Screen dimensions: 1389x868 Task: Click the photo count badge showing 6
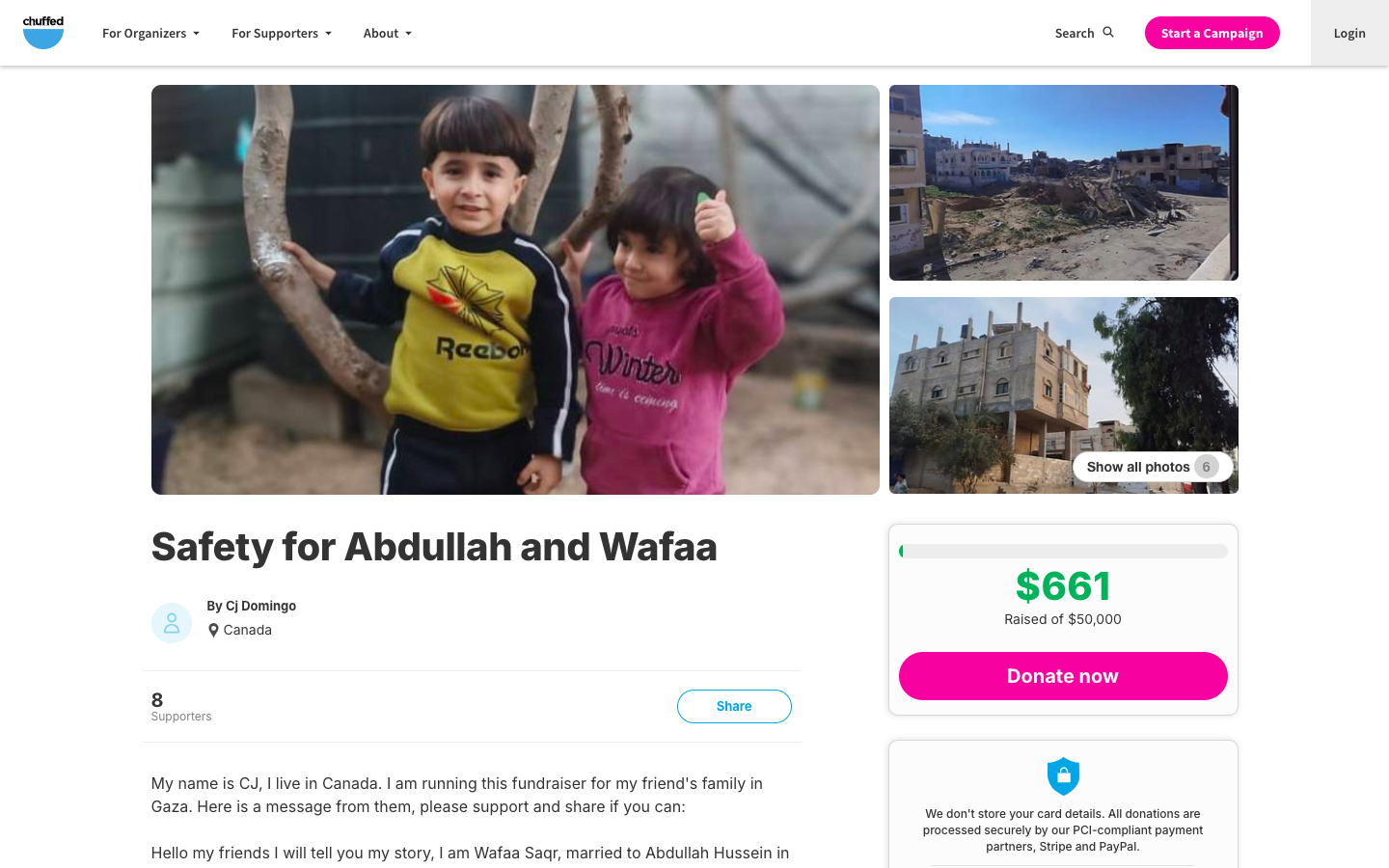click(1206, 467)
